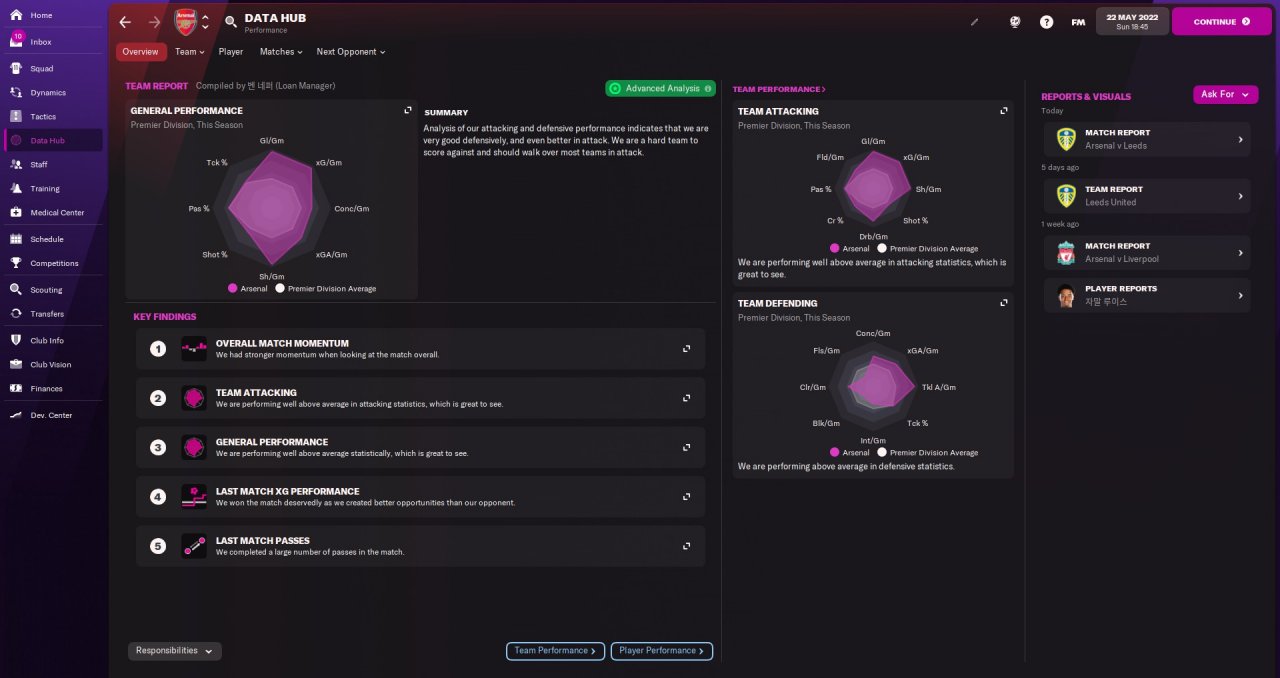Screen dimensions: 1280x678
Task: Open the club switcher arrows
Action: click(205, 22)
